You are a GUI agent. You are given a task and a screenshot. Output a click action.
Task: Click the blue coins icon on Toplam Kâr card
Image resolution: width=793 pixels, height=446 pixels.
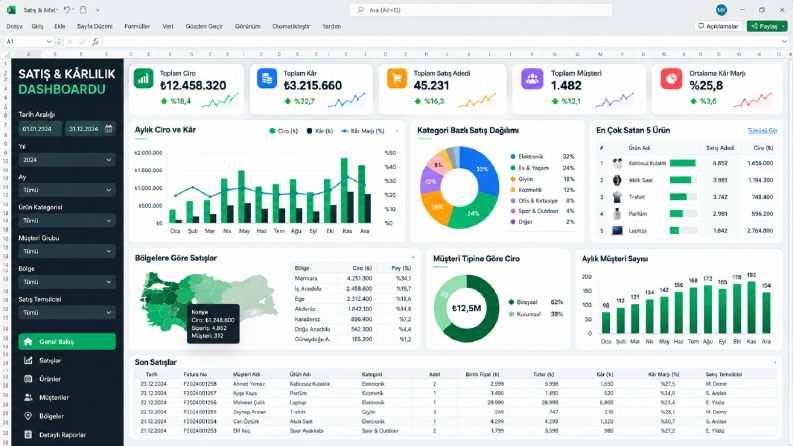[267, 79]
